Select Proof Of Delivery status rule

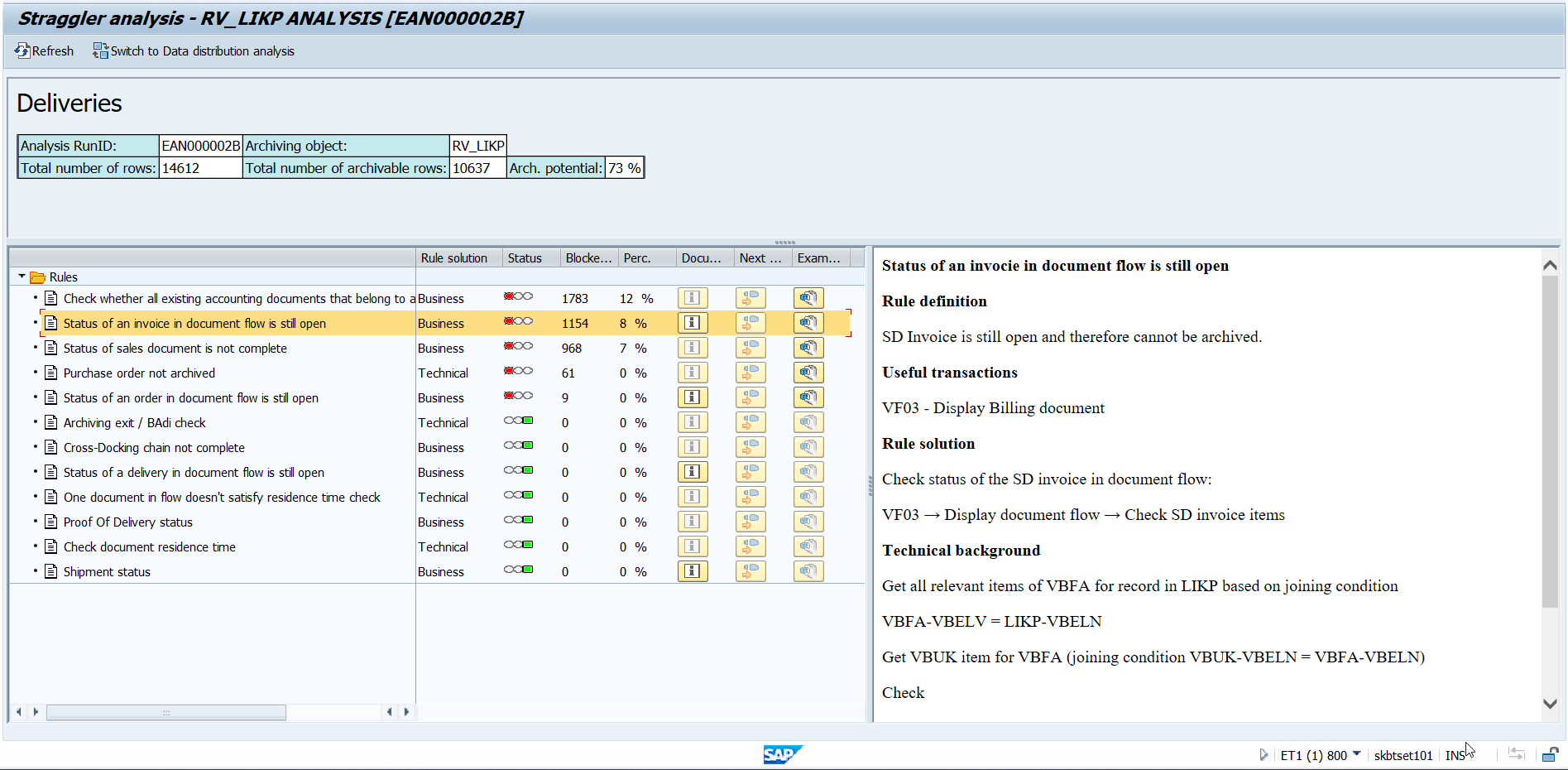(x=127, y=522)
